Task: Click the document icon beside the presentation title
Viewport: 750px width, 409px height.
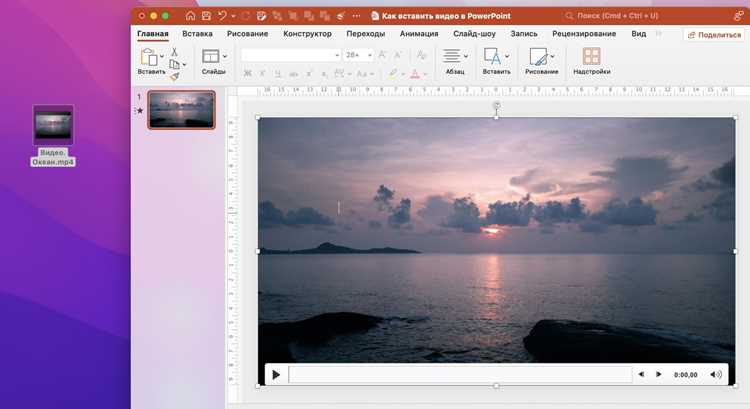Action: [x=375, y=16]
